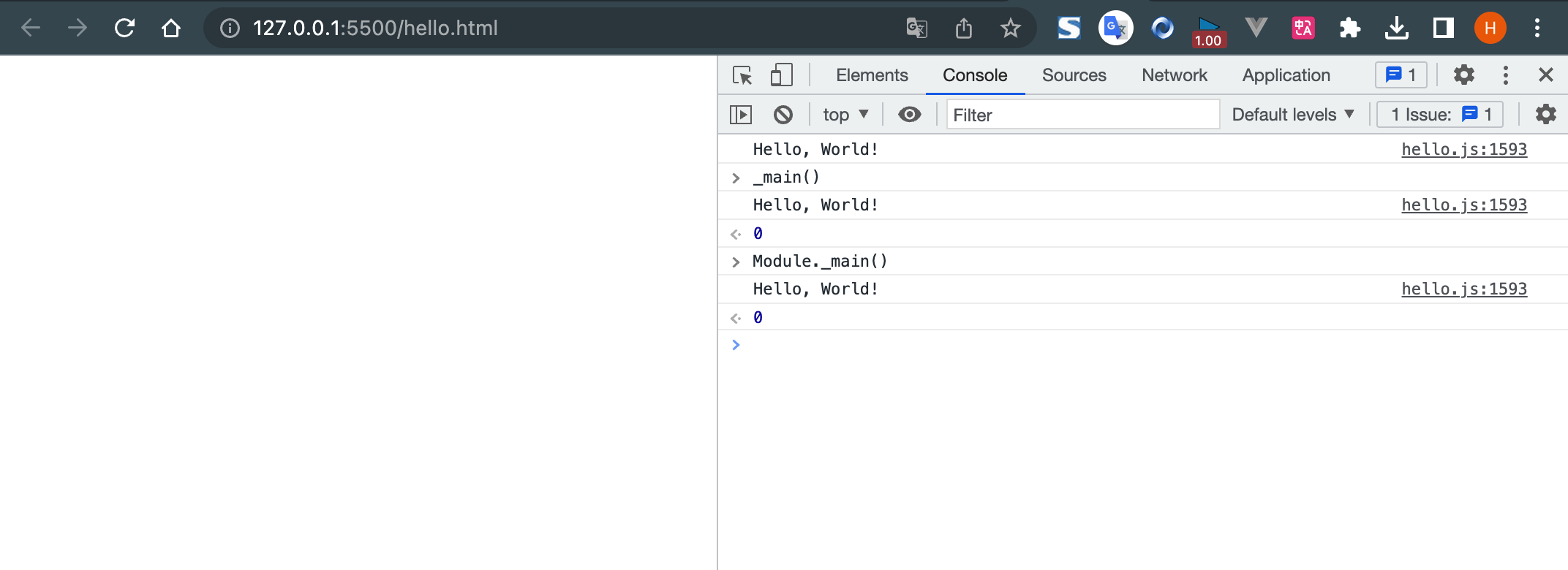The image size is (1568, 570).
Task: Open the Default levels dropdown
Action: pyautogui.click(x=1293, y=115)
